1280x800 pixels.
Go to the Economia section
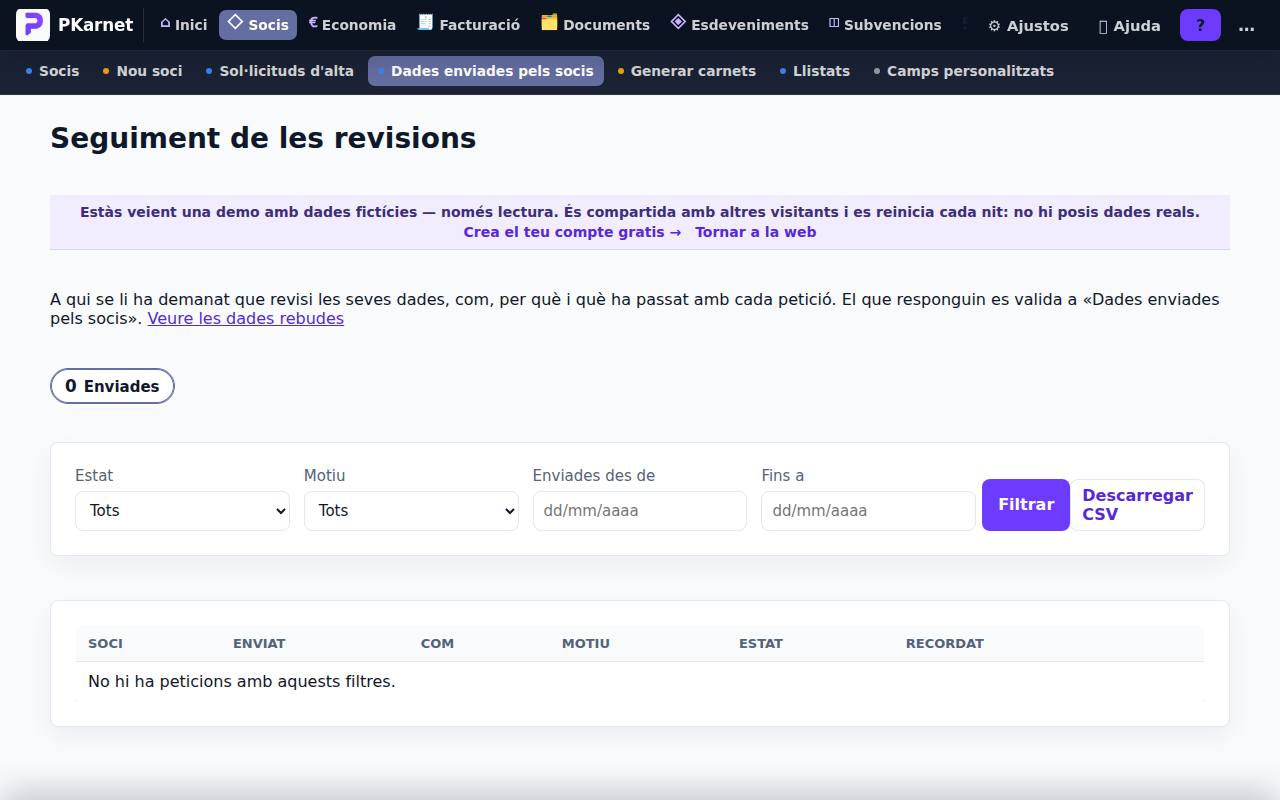352,25
